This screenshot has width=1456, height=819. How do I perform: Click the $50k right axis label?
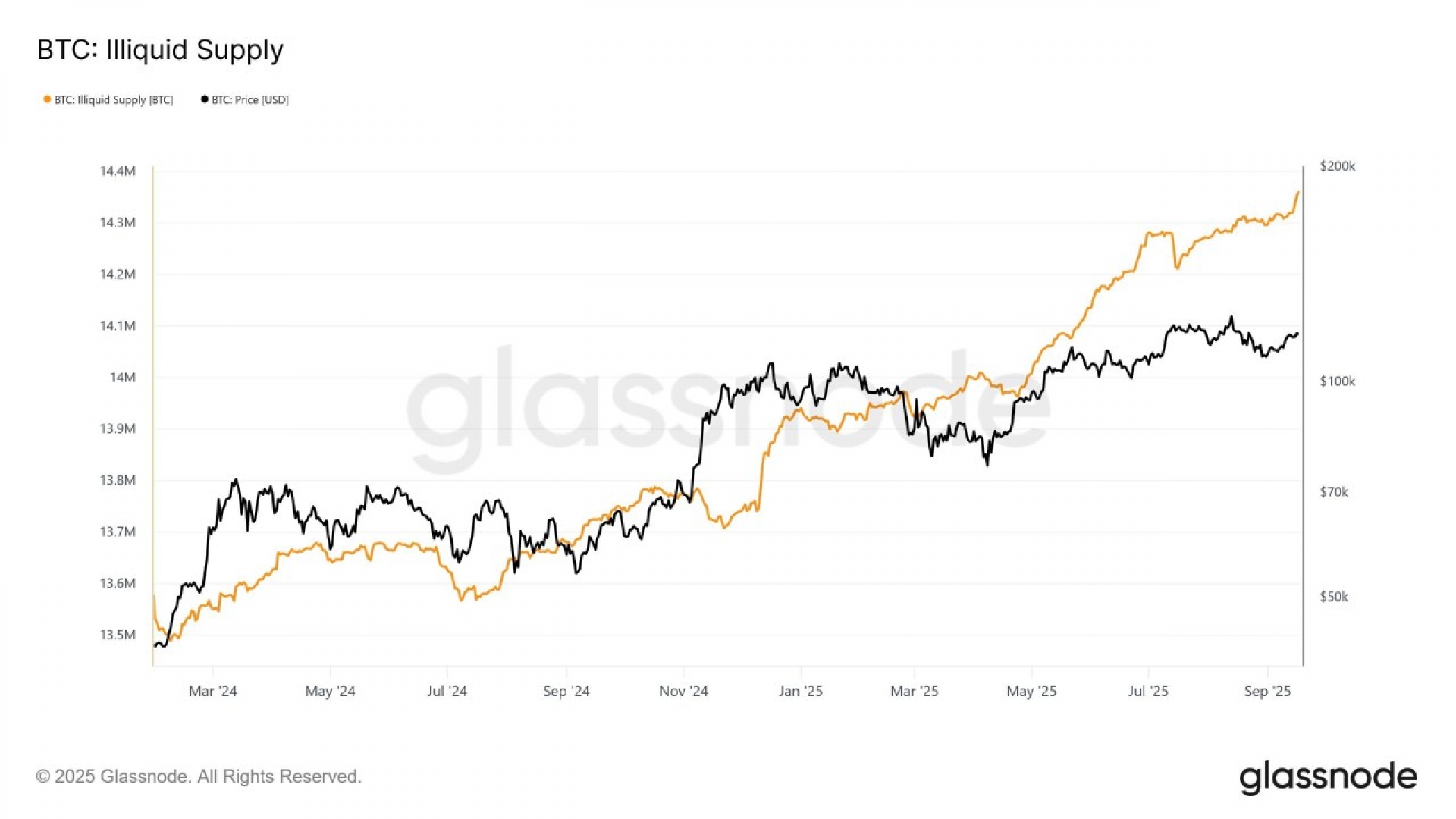1334,597
